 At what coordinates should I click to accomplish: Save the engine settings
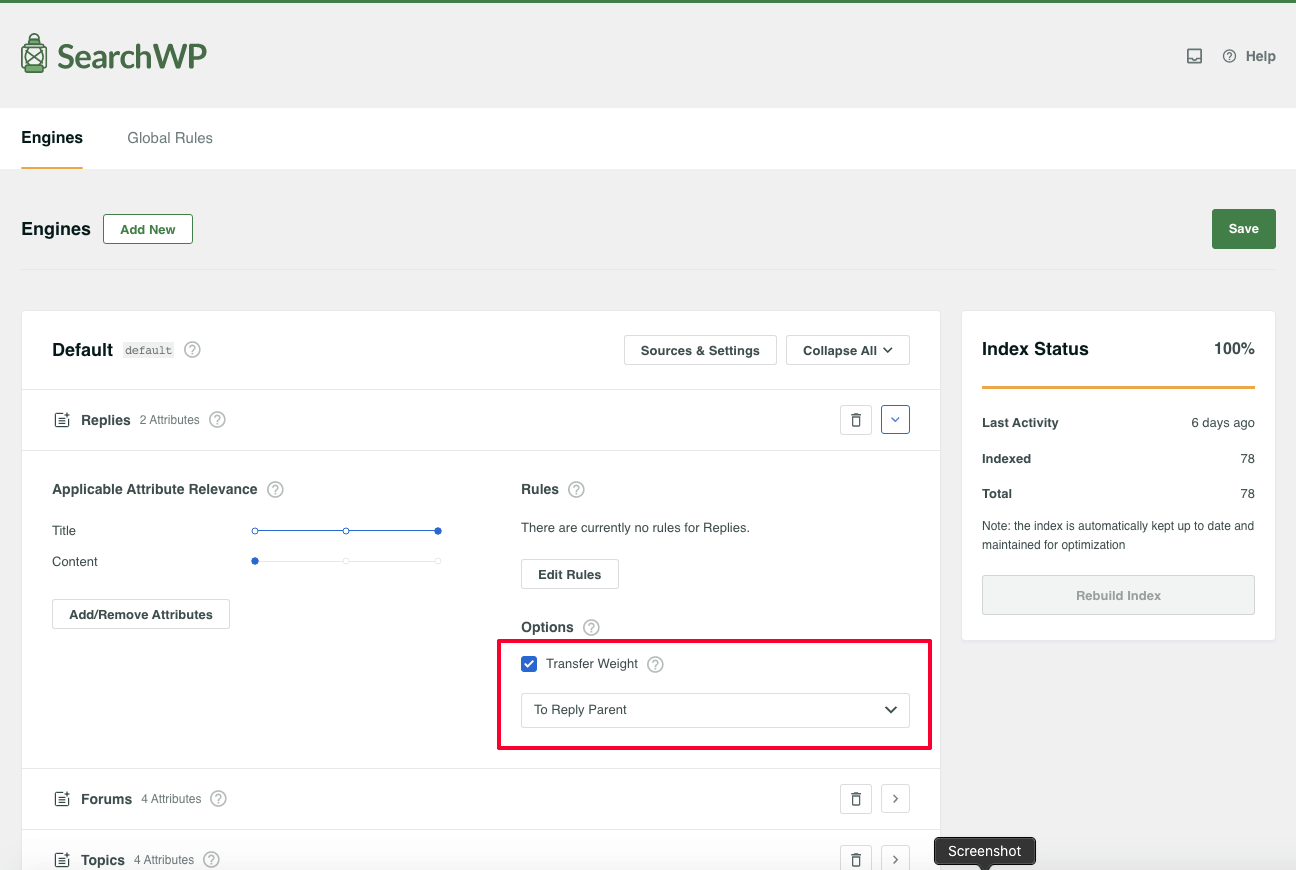(x=1243, y=229)
